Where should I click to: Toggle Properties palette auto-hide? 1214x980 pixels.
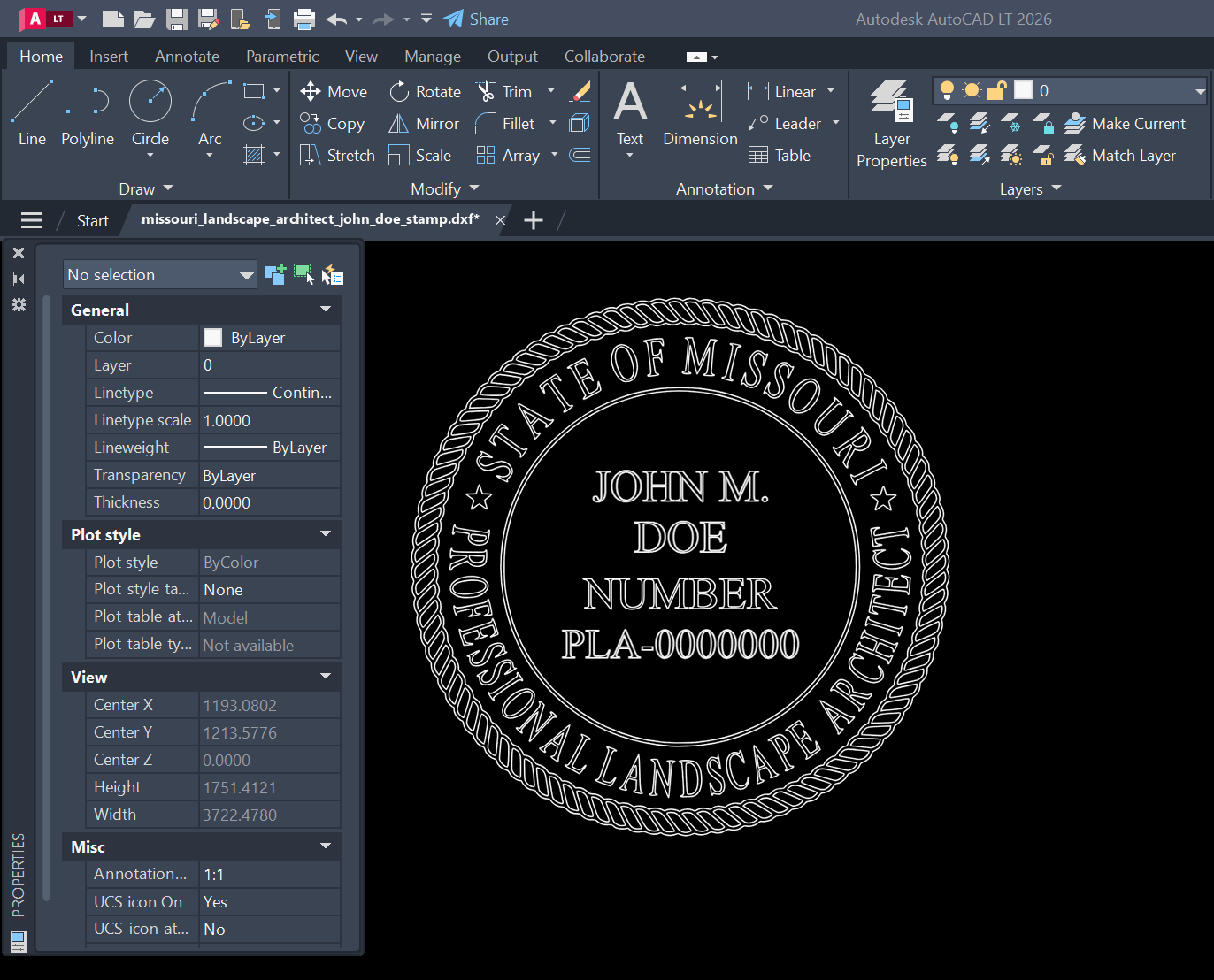[x=19, y=279]
